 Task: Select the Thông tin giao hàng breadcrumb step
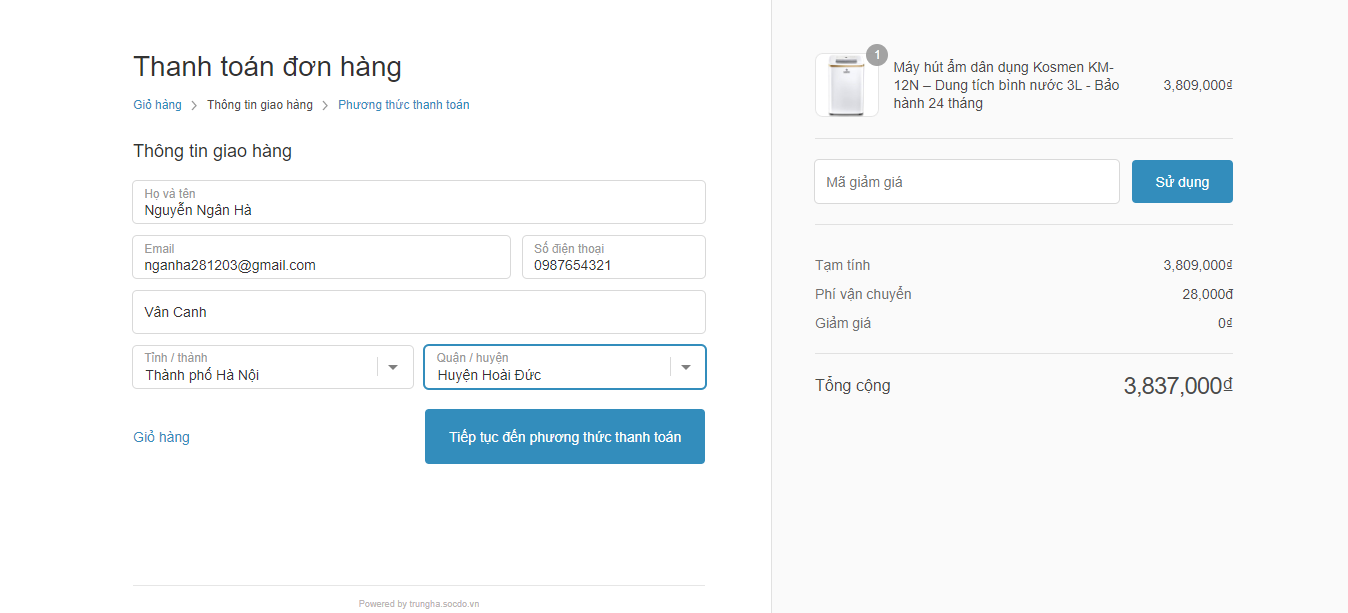[260, 105]
